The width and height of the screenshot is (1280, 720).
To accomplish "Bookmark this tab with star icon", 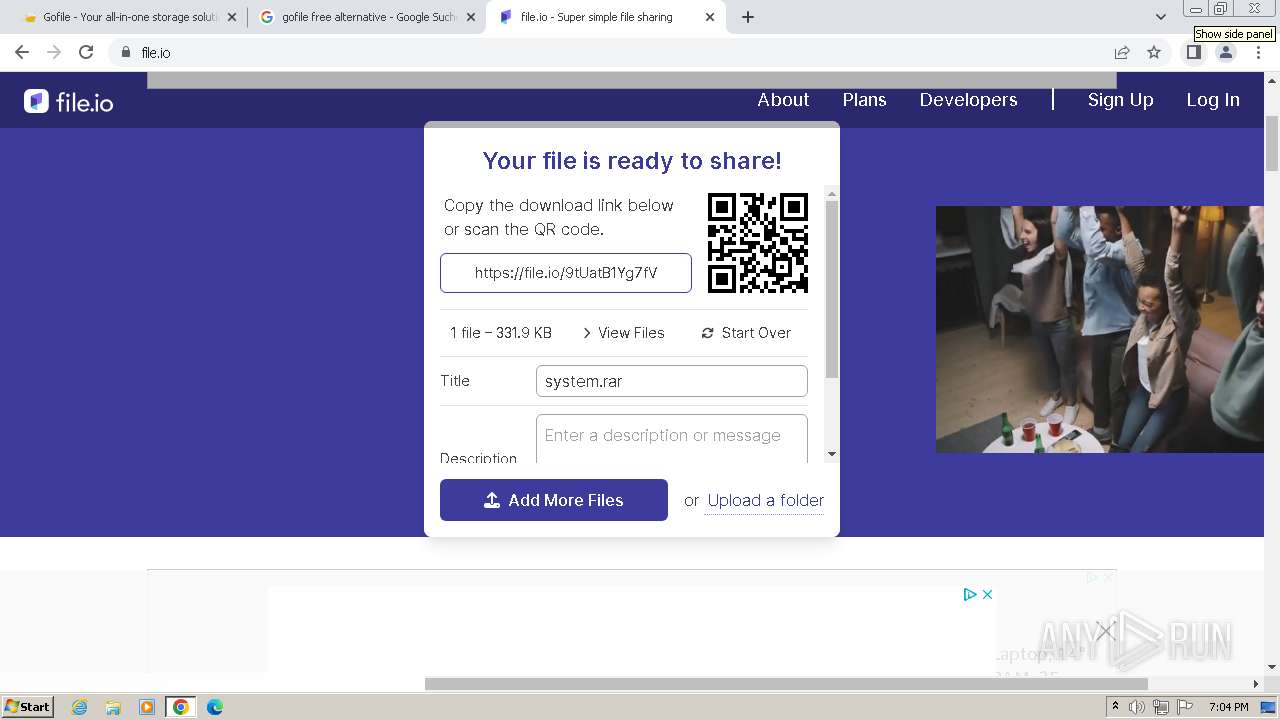I will coord(1154,52).
